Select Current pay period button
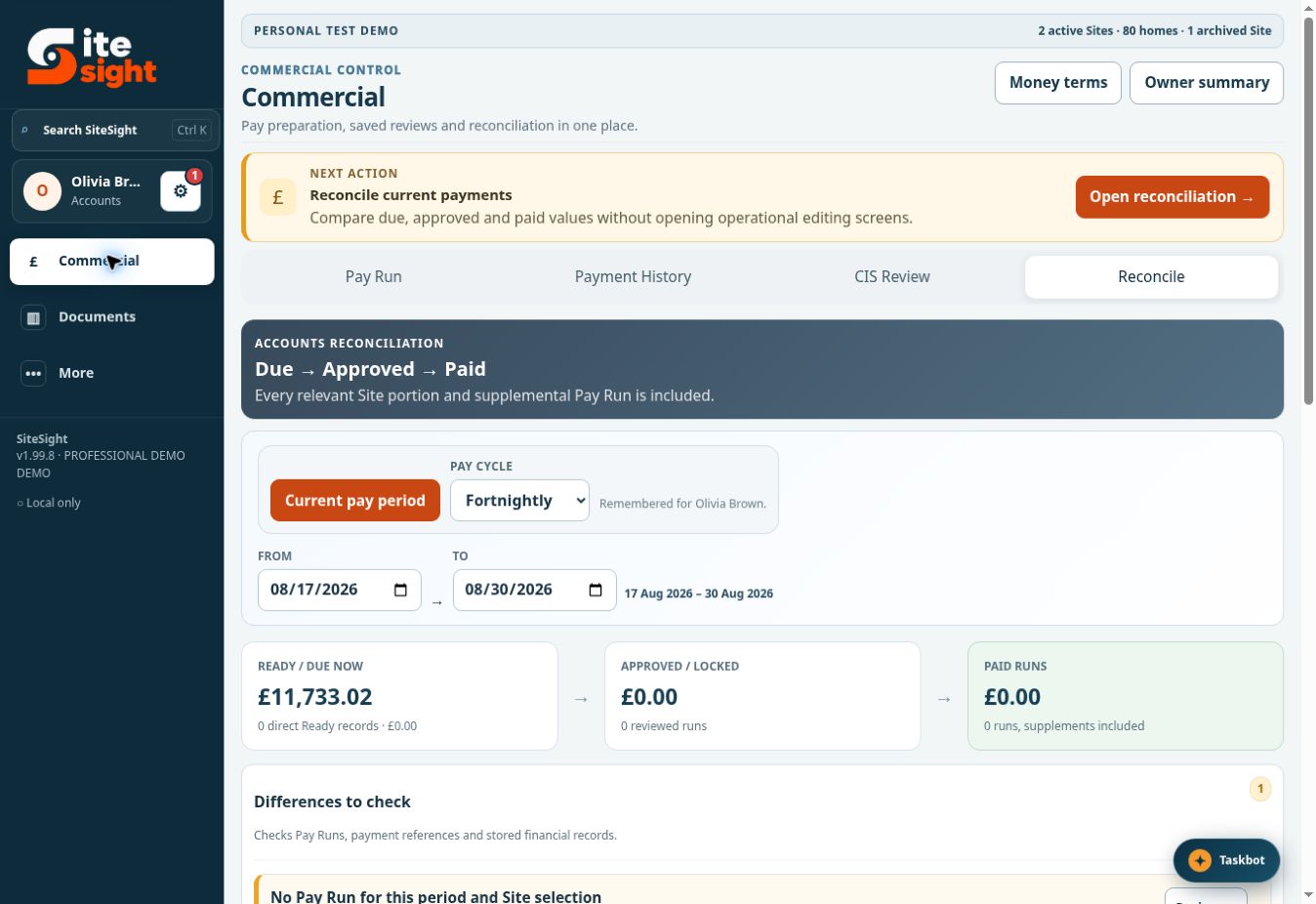1316x904 pixels. tap(355, 501)
